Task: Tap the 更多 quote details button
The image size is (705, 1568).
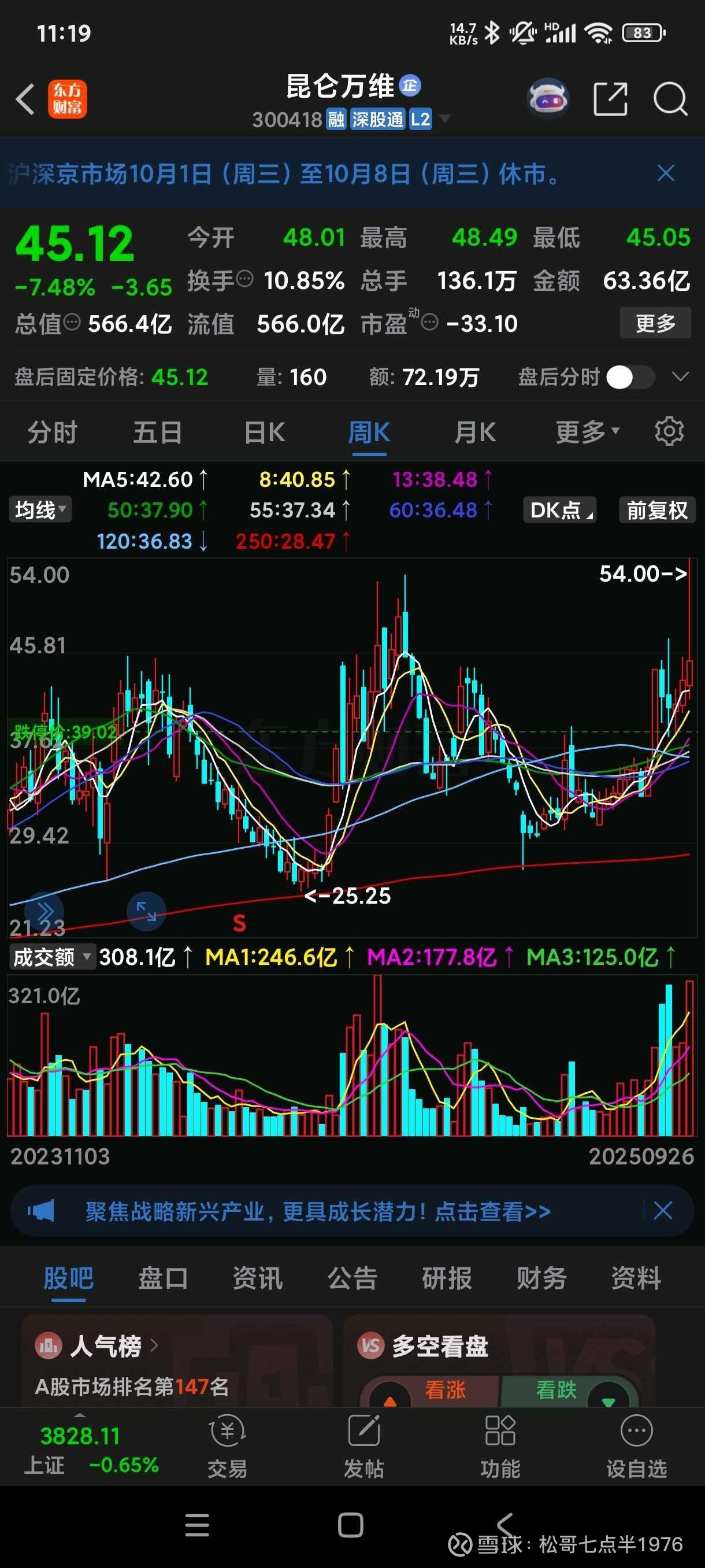Action: (x=655, y=323)
